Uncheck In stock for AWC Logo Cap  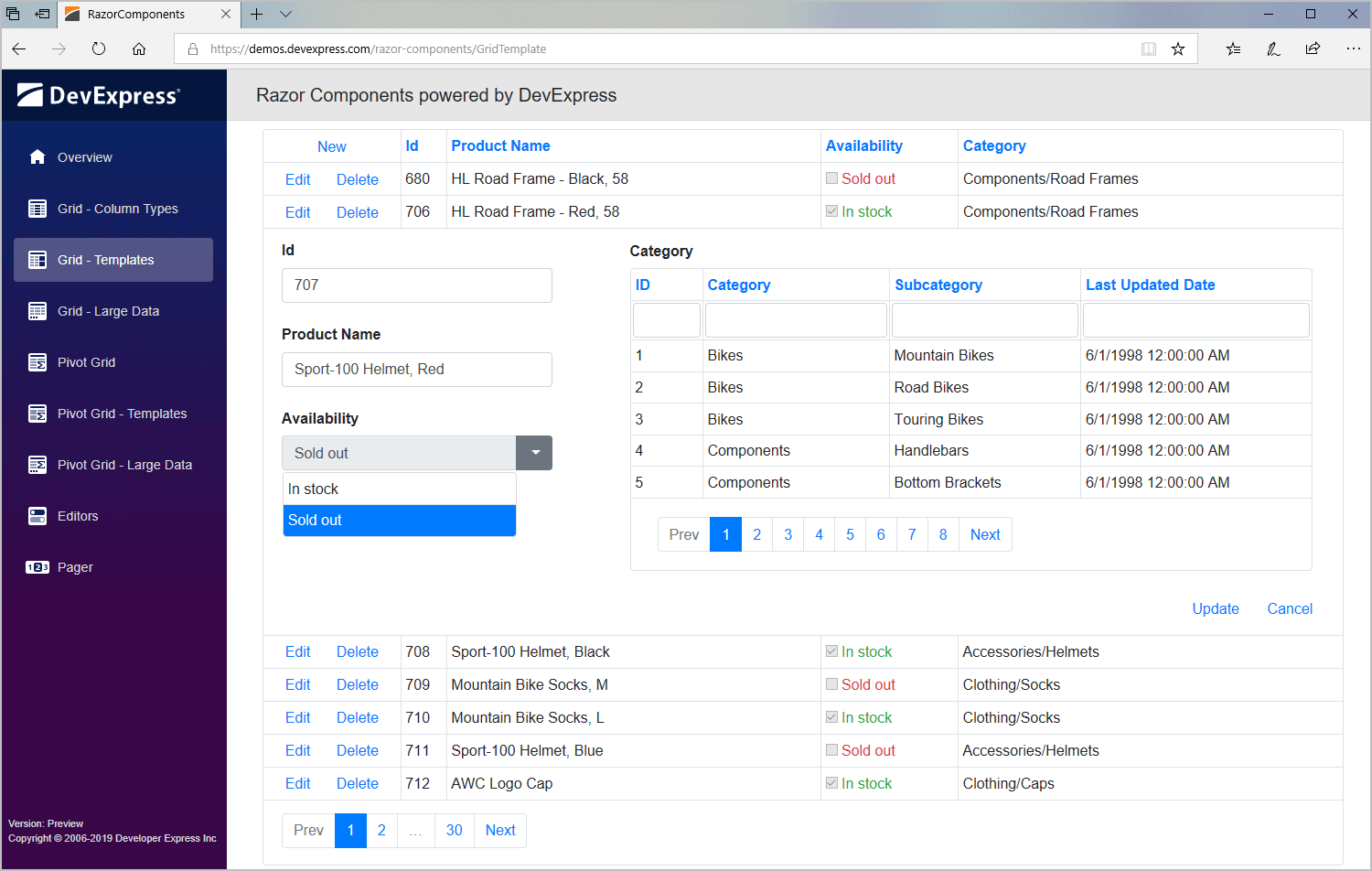(831, 782)
